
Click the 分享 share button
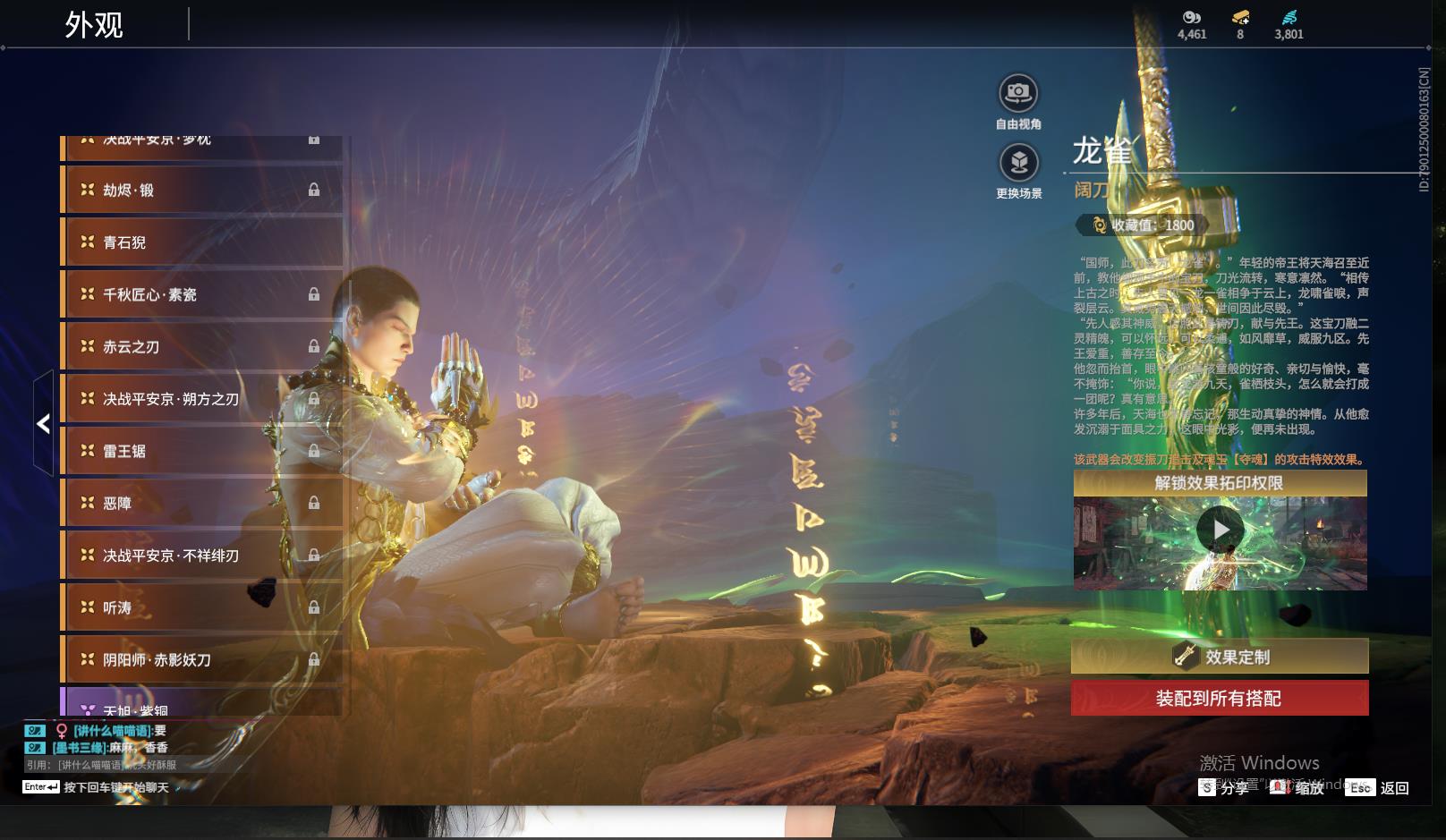pyautogui.click(x=1224, y=788)
